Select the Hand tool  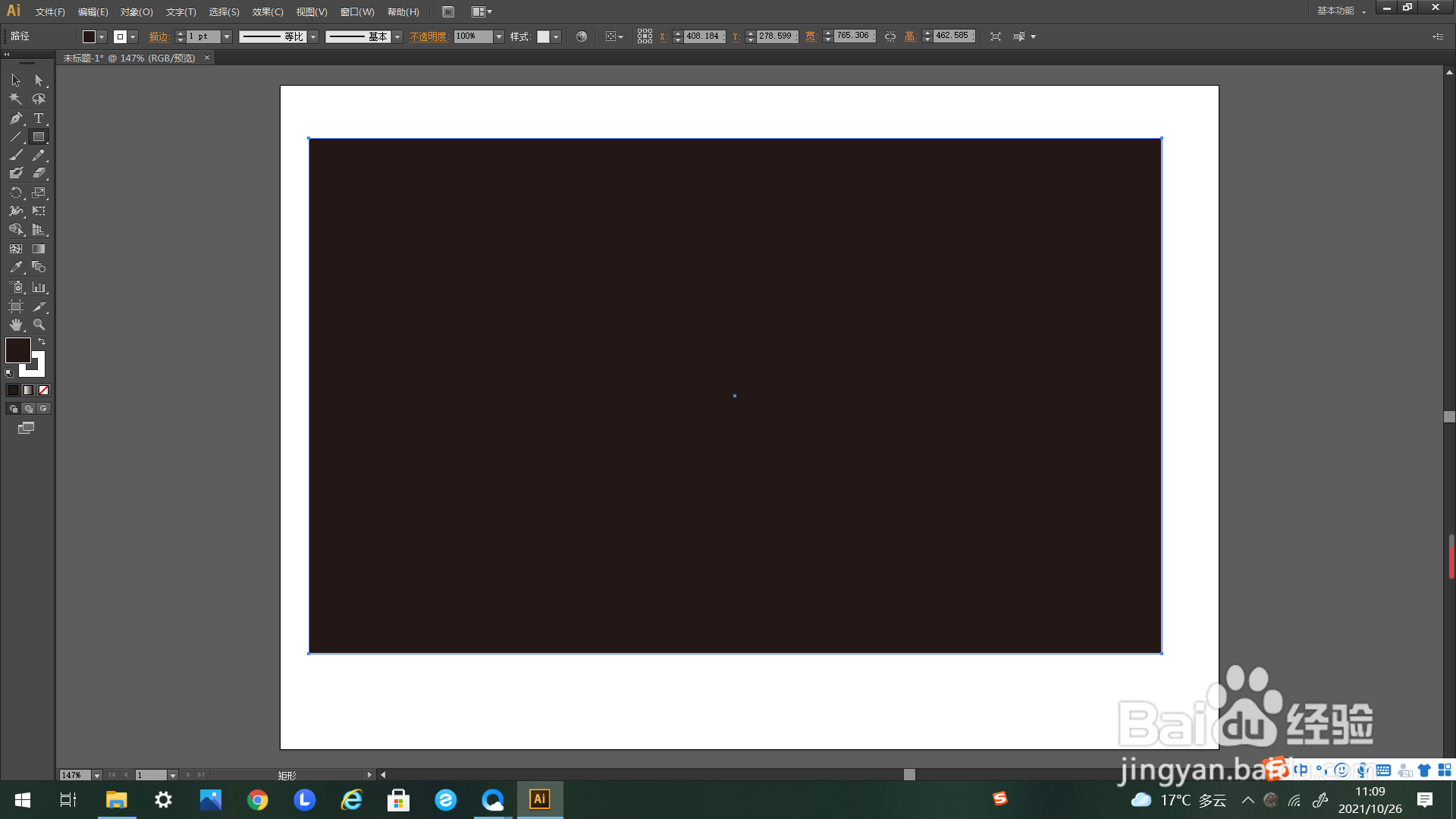(x=16, y=325)
